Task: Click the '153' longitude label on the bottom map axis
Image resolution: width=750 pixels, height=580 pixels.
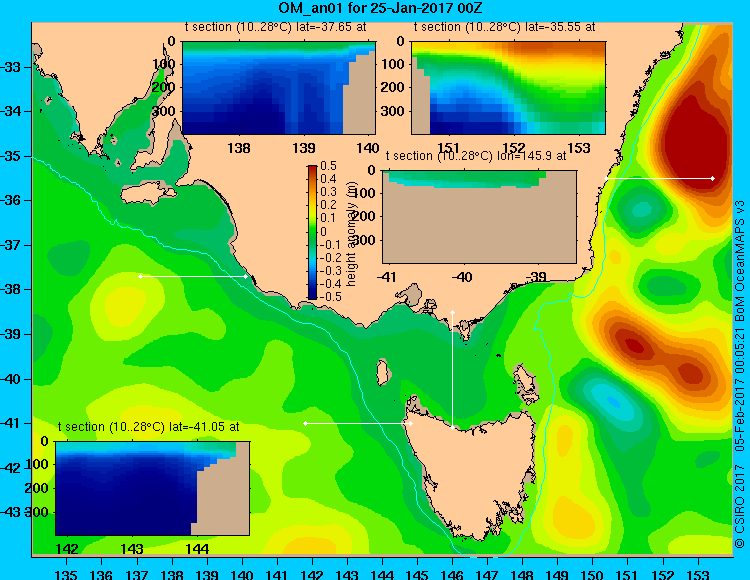Action: [698, 575]
